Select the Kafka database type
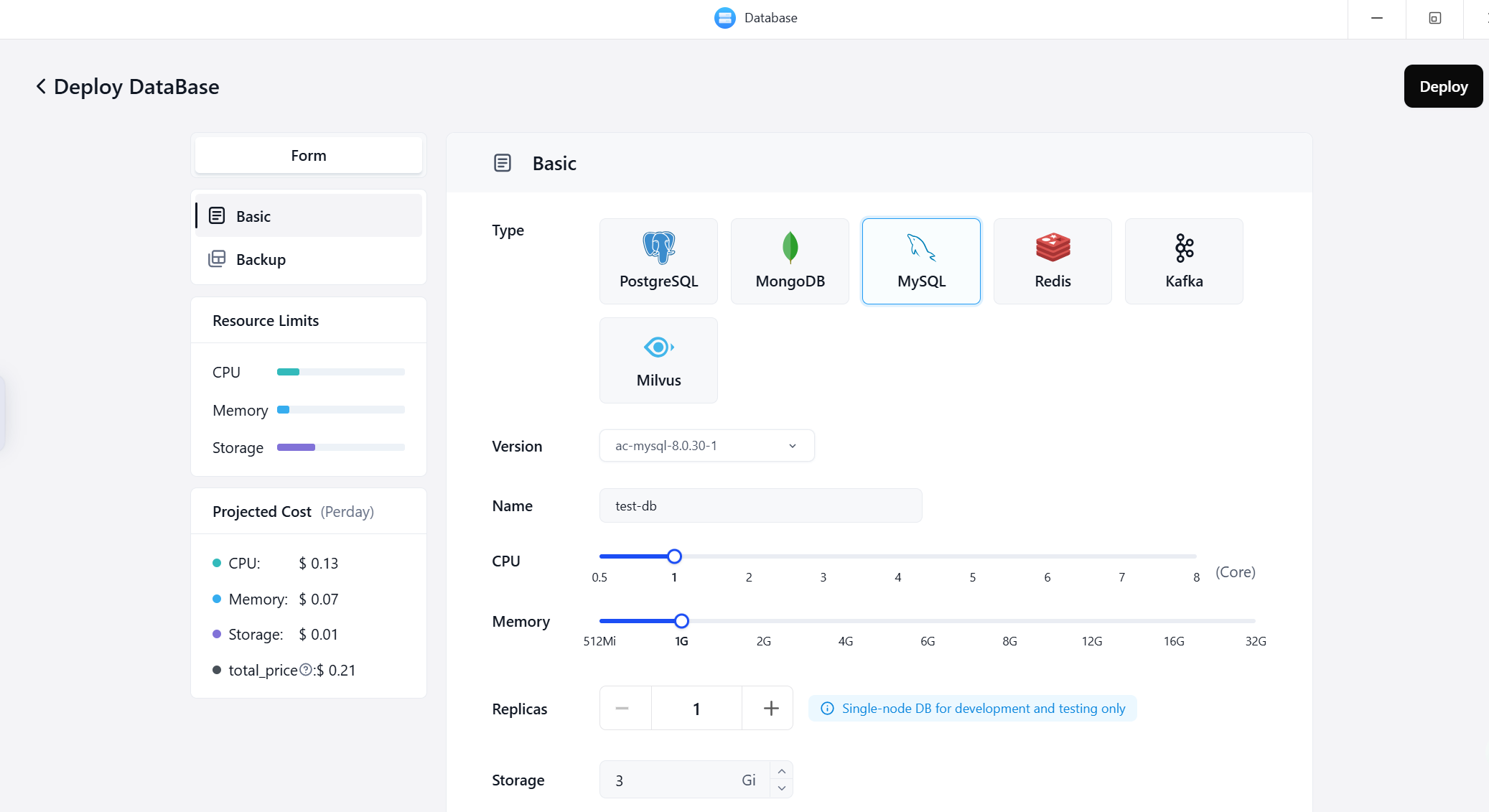This screenshot has height=812, width=1489. pos(1184,261)
